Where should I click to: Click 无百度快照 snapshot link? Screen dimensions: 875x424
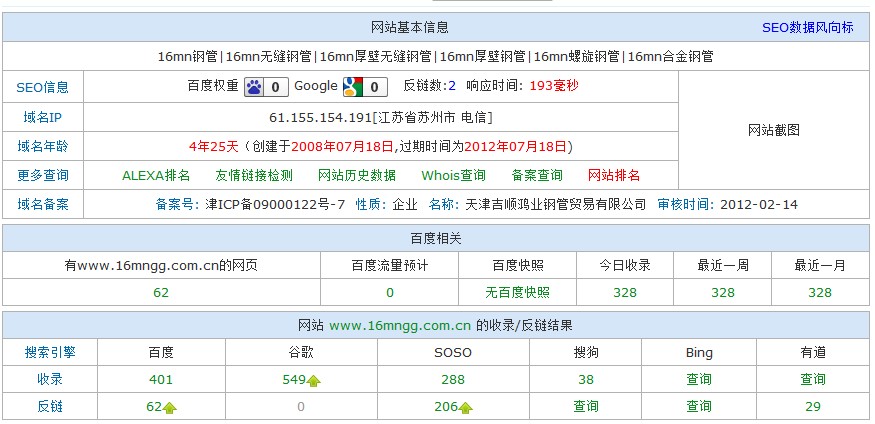(517, 293)
